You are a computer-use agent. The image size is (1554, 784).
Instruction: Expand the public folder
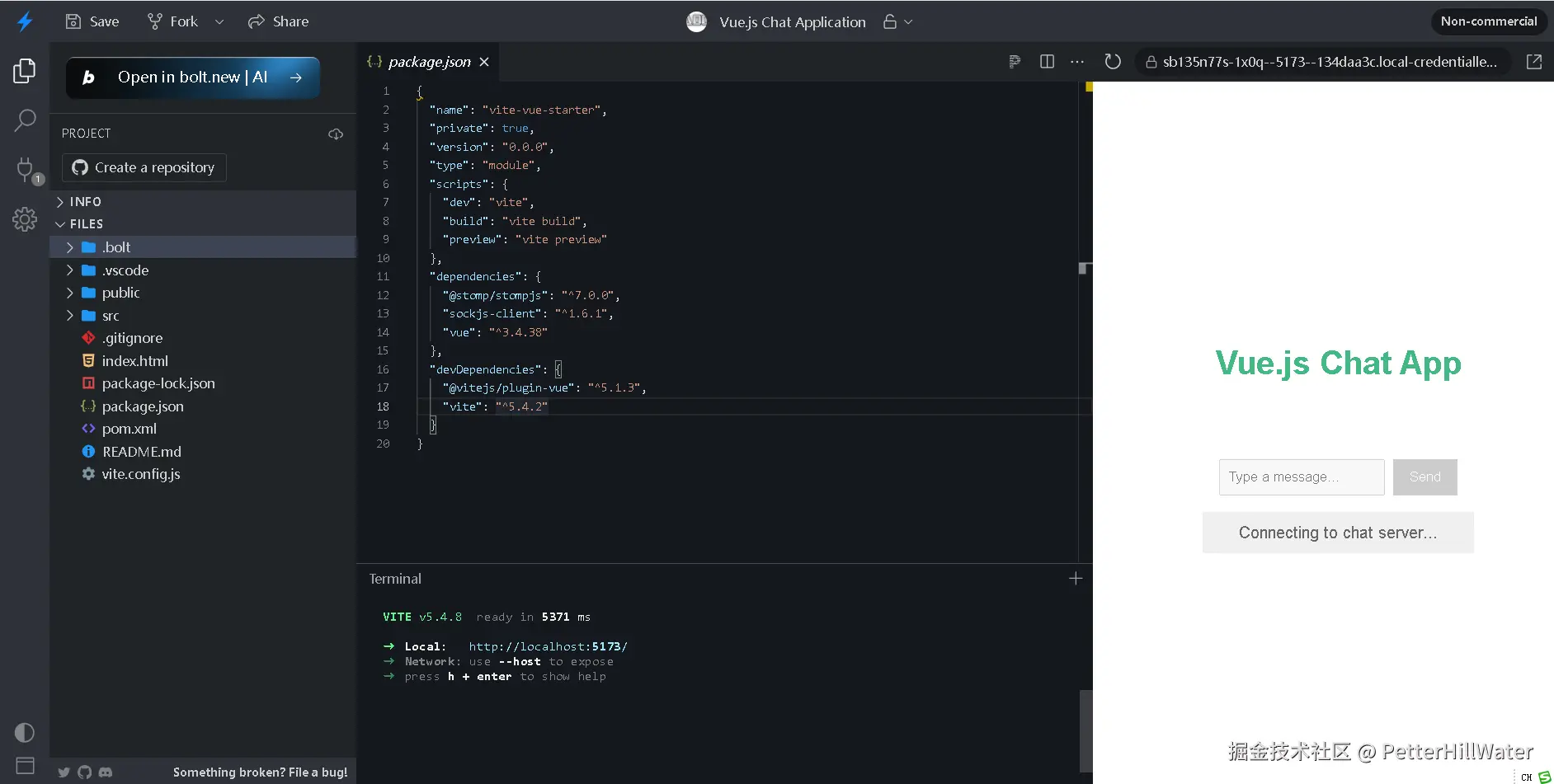[x=203, y=293]
